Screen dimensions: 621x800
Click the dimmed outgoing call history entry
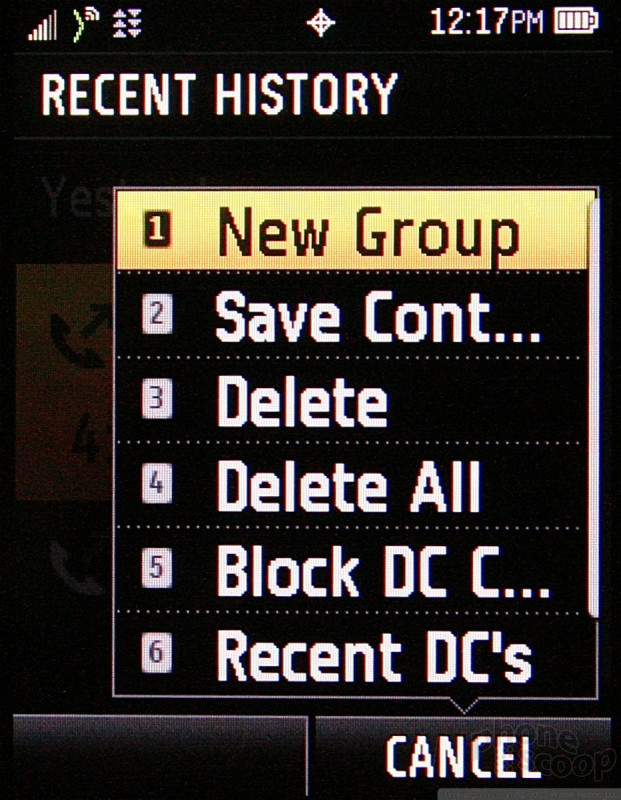(x=64, y=382)
